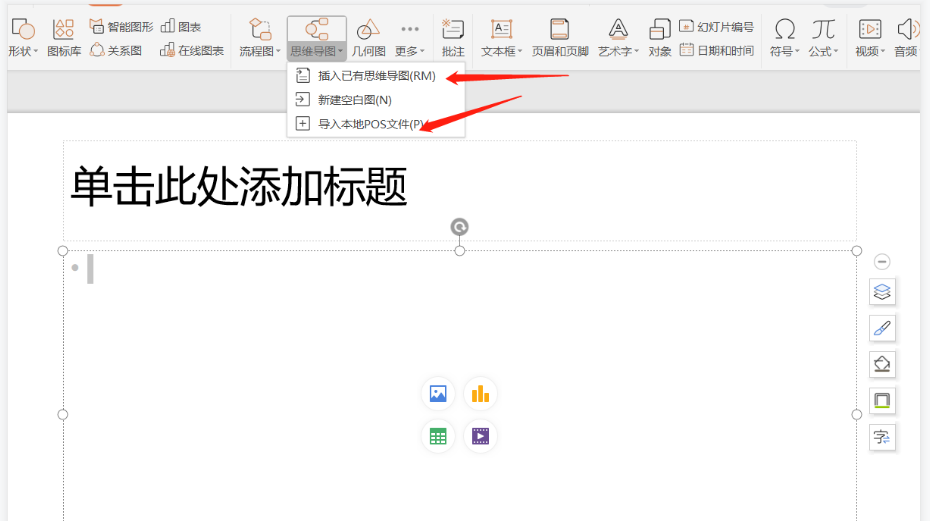Insert 幻灯片编号 slide number
Image resolution: width=930 pixels, height=521 pixels.
pyautogui.click(x=716, y=27)
